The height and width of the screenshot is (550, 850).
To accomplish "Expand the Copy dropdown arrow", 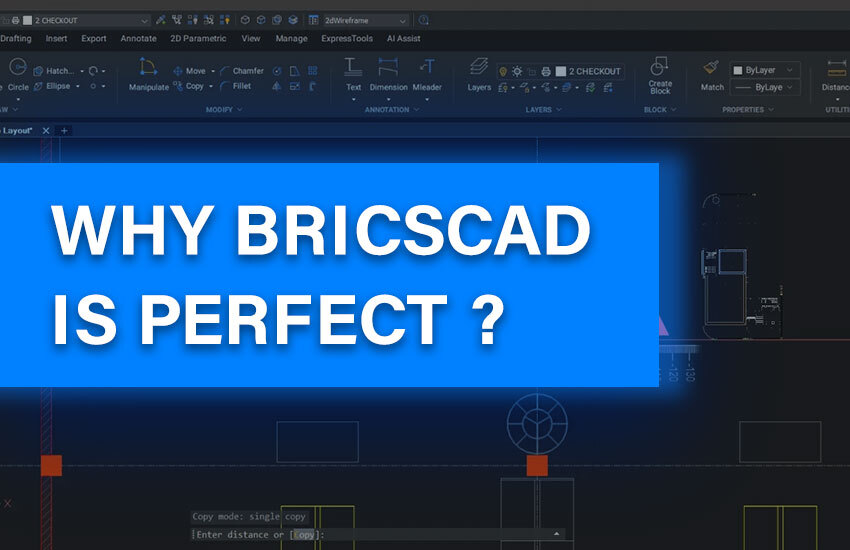I will tap(211, 86).
